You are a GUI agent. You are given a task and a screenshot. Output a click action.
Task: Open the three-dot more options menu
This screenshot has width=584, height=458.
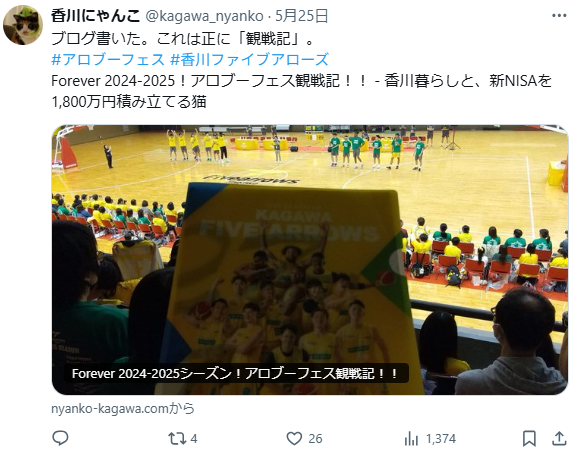[x=559, y=16]
